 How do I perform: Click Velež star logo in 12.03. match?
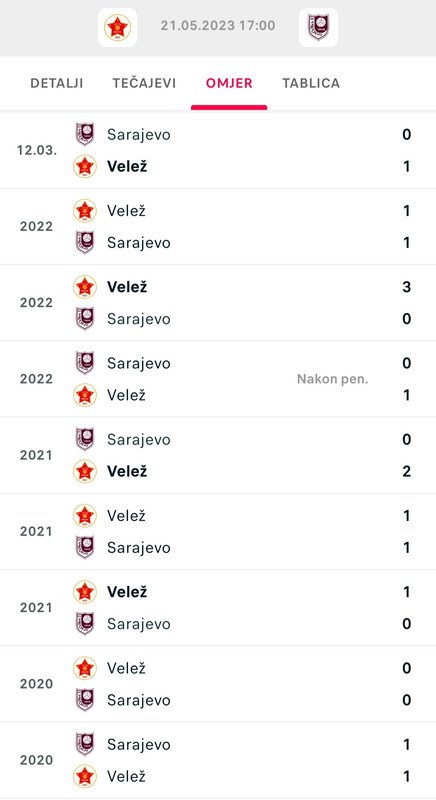85,166
